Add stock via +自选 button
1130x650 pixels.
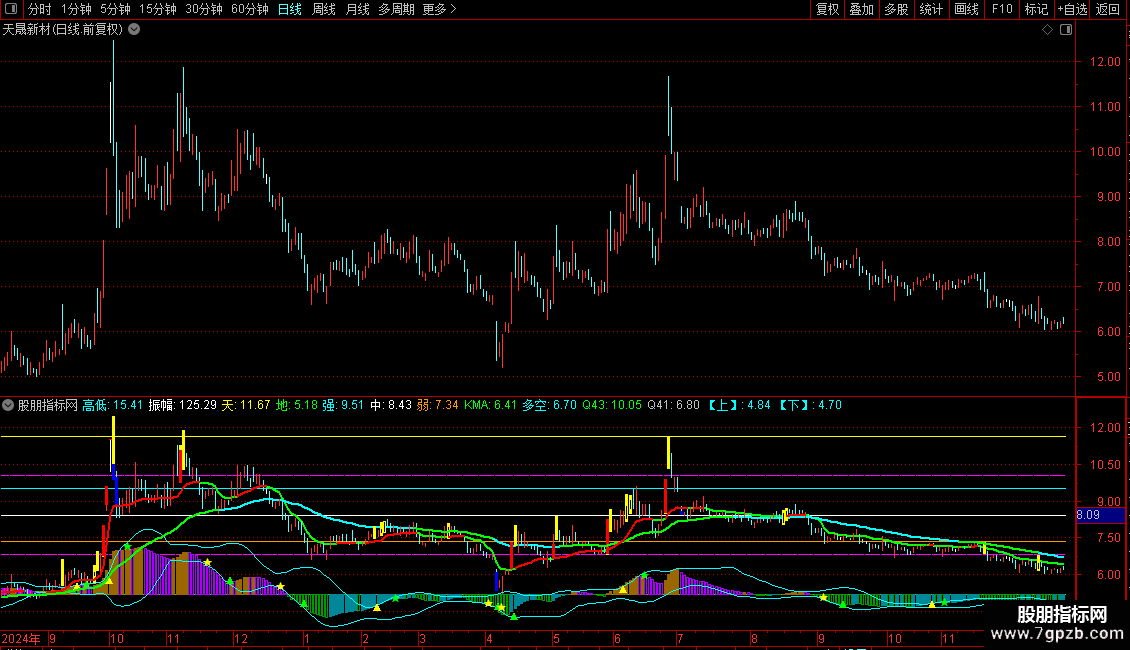[1071, 9]
